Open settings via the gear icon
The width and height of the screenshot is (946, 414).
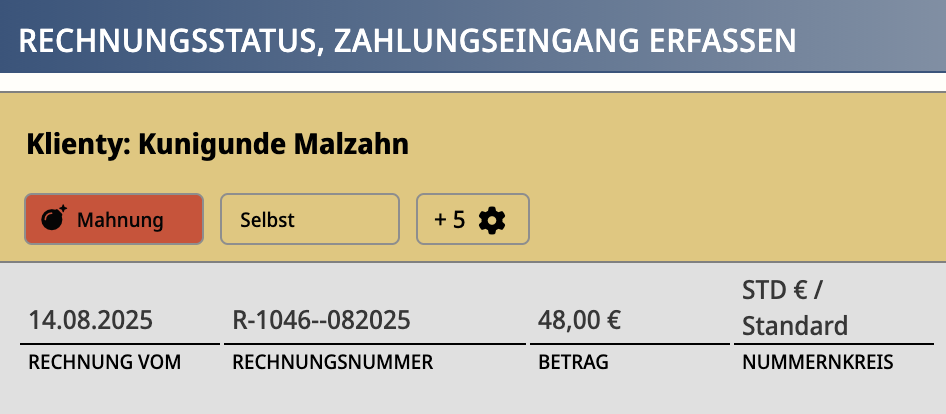click(x=491, y=220)
